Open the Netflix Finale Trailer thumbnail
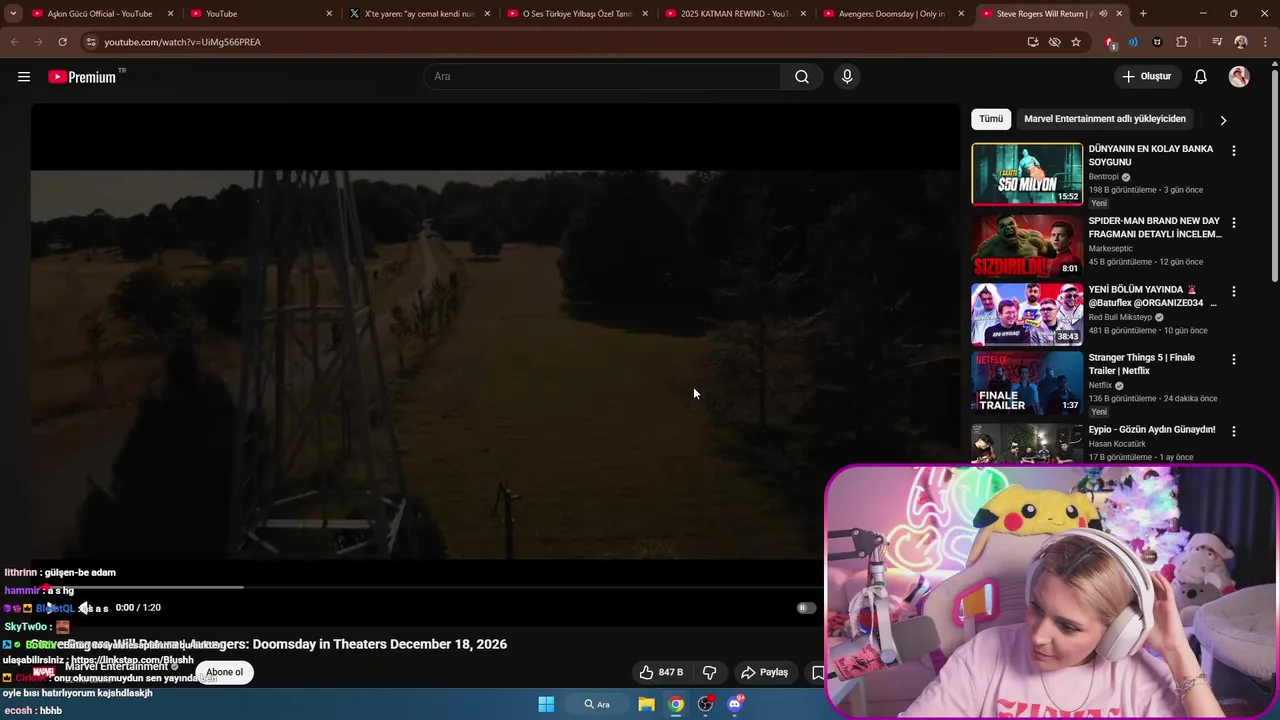 click(x=1027, y=383)
